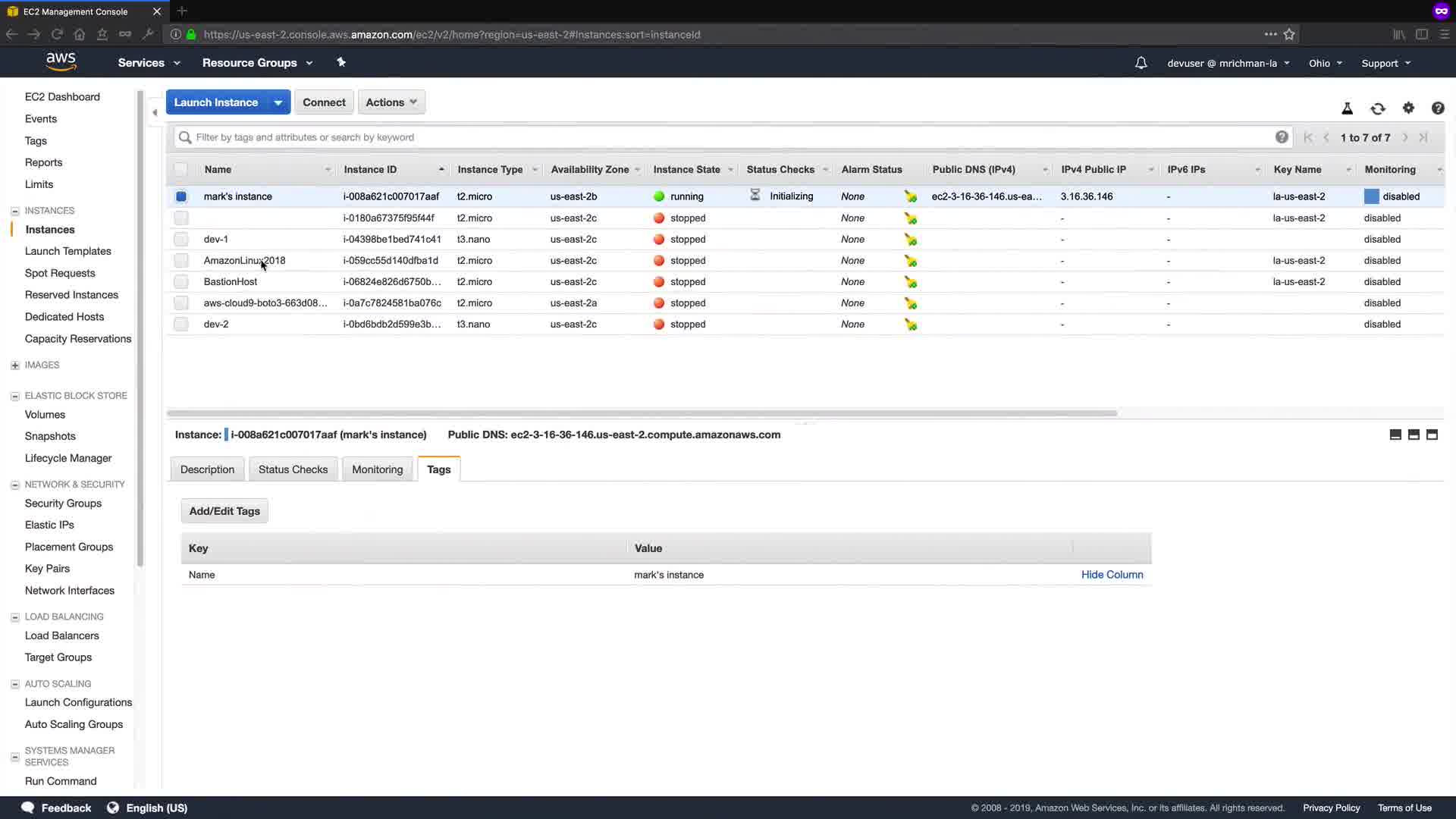The height and width of the screenshot is (819, 1456).
Task: Click the Add/Edit Tags button
Action: pyautogui.click(x=224, y=511)
